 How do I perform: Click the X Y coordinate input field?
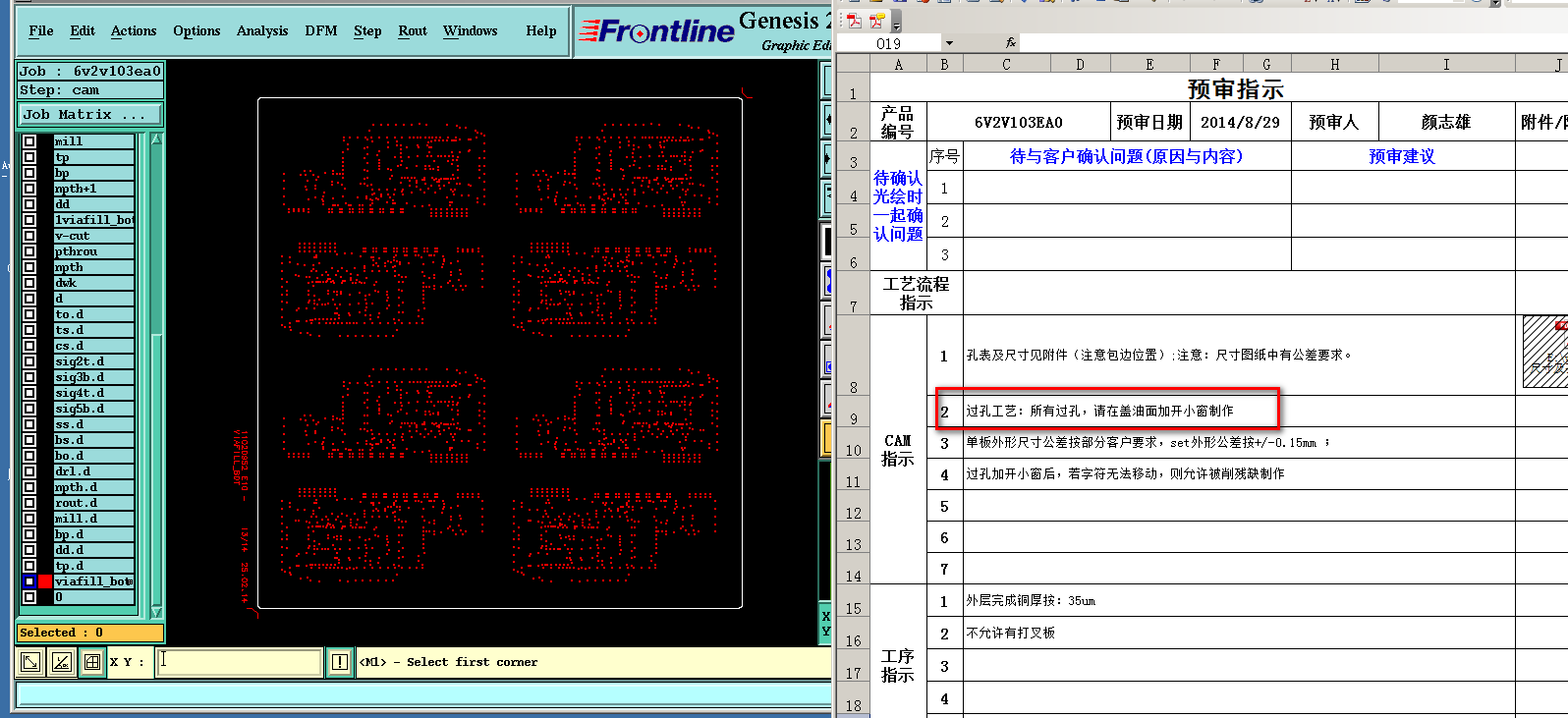click(239, 662)
